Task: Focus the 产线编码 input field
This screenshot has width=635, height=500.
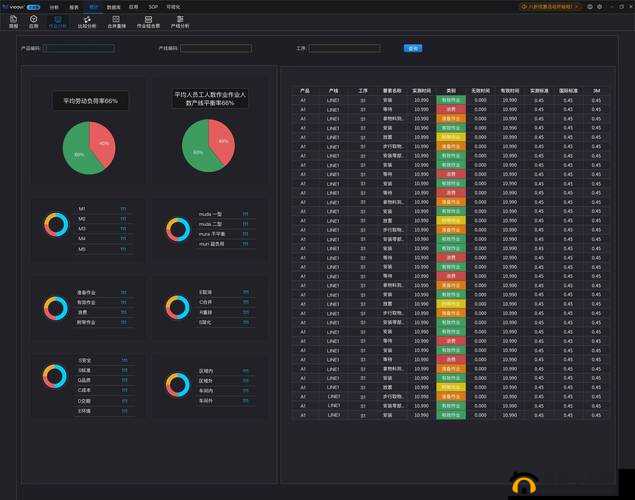Action: (216, 48)
